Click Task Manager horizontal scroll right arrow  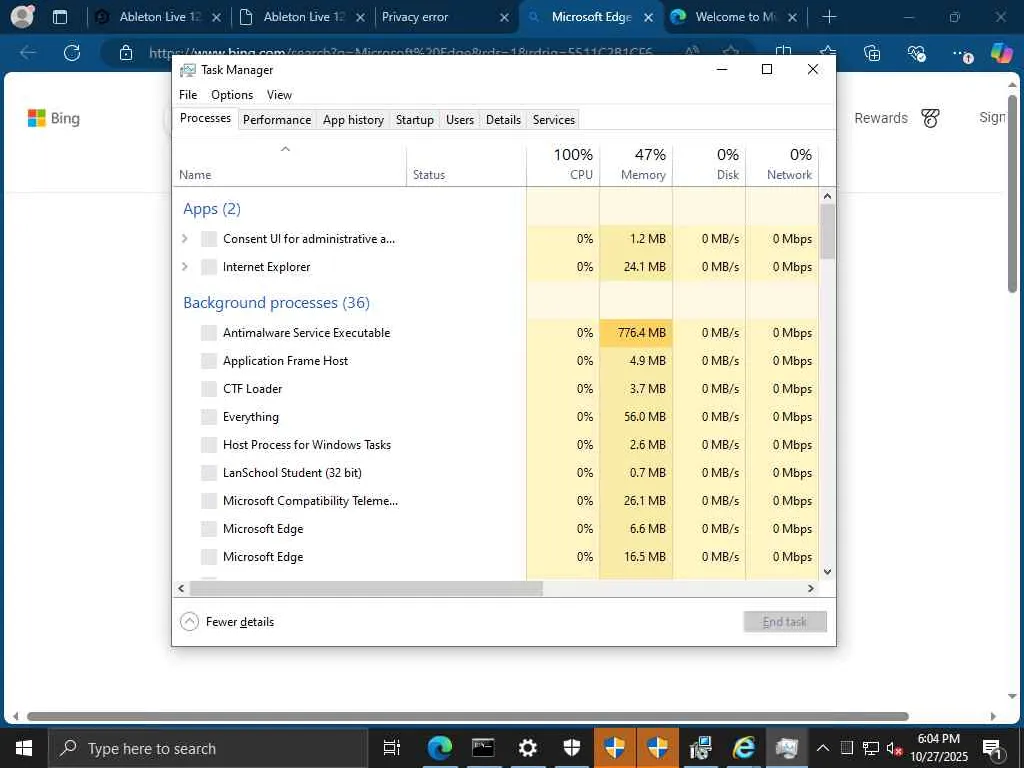(810, 588)
